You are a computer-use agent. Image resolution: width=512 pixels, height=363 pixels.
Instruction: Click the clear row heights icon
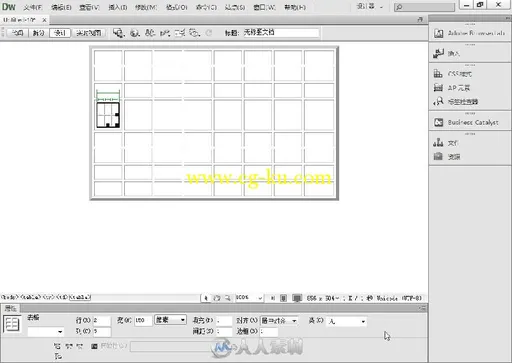[57, 356]
